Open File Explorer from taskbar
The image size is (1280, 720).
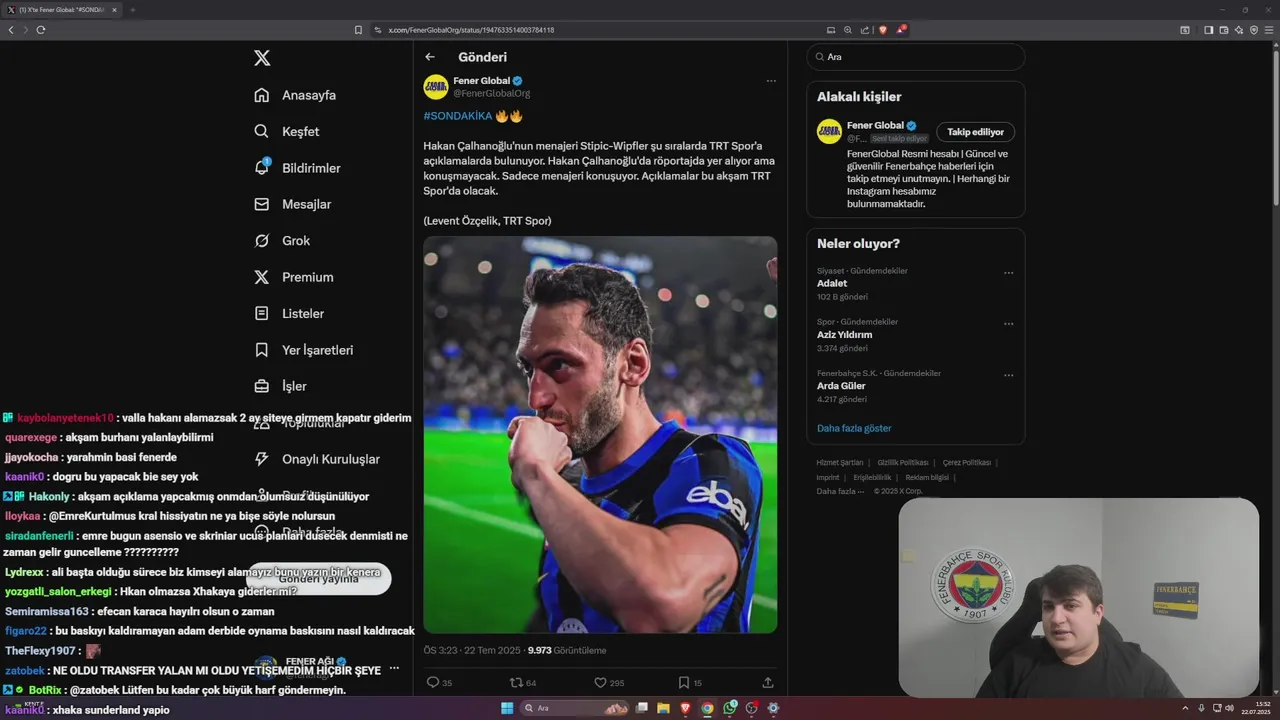(663, 708)
